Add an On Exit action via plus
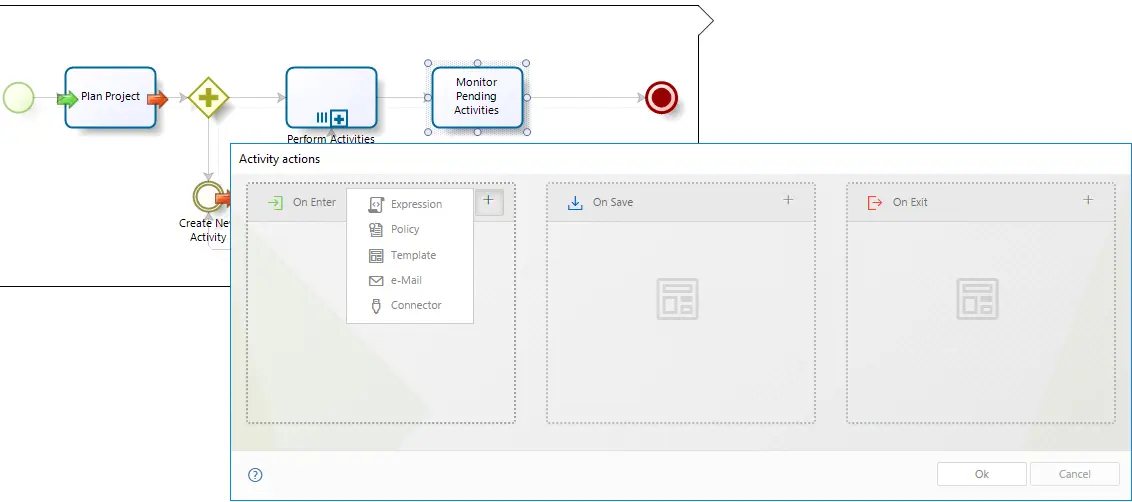 click(1088, 200)
